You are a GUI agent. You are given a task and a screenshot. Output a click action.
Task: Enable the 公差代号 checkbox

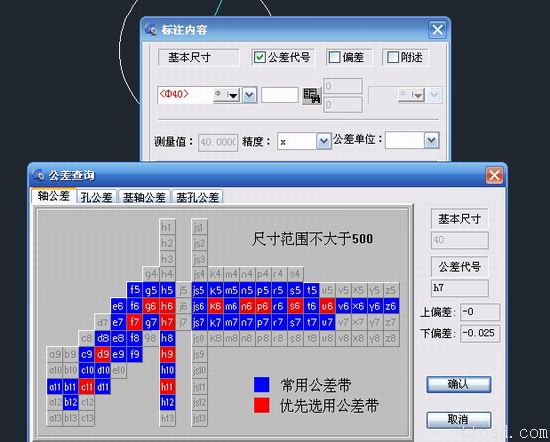tap(260, 57)
